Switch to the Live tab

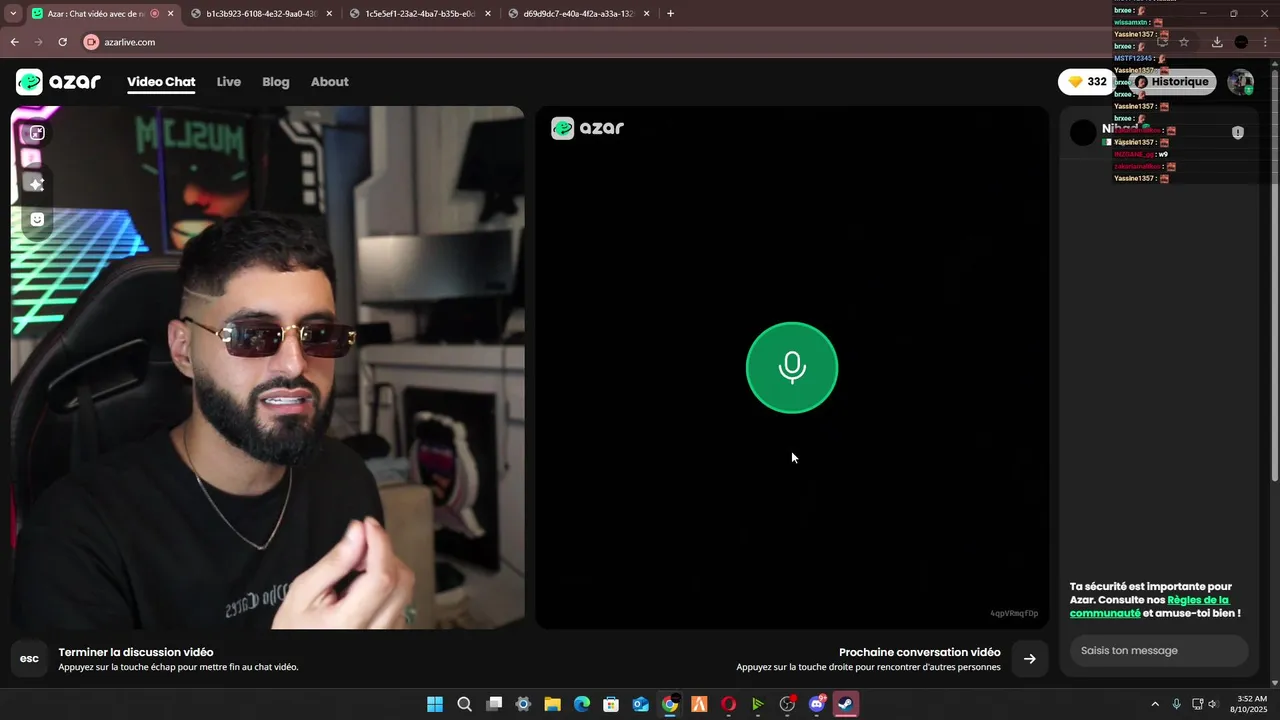click(x=229, y=82)
